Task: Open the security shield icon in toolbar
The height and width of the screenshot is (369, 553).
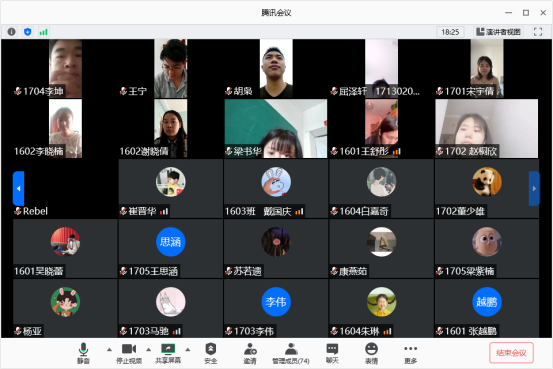Action: pos(211,349)
